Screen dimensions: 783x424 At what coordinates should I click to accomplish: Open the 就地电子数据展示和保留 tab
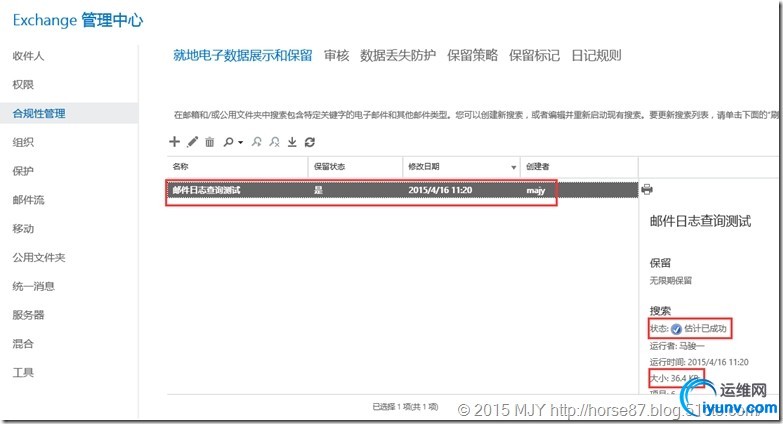[243, 55]
